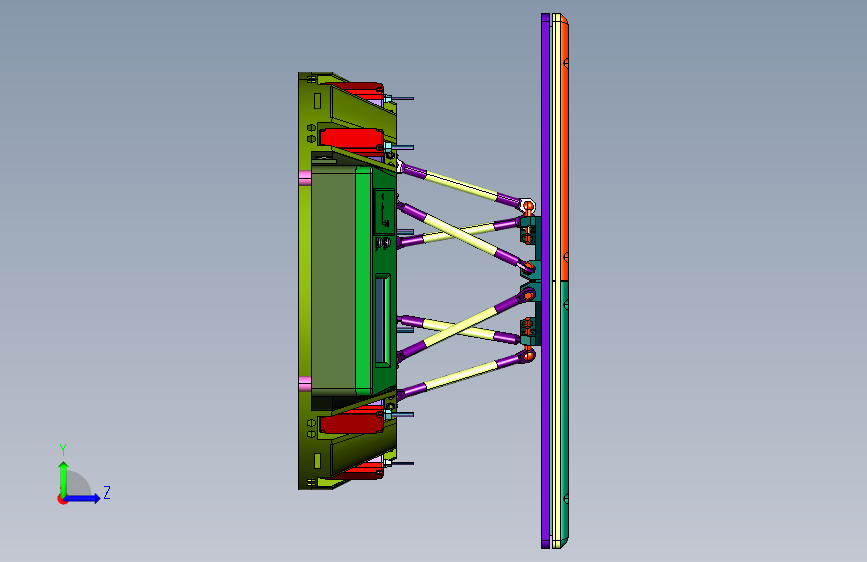Select the bright green box face

[364, 280]
